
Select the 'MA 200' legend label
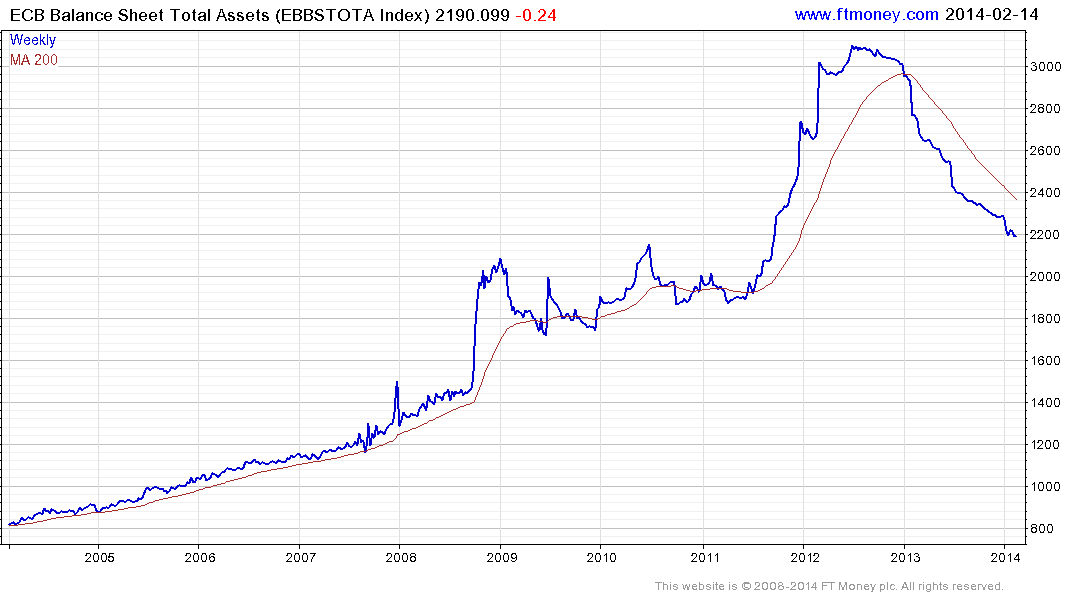(x=34, y=60)
